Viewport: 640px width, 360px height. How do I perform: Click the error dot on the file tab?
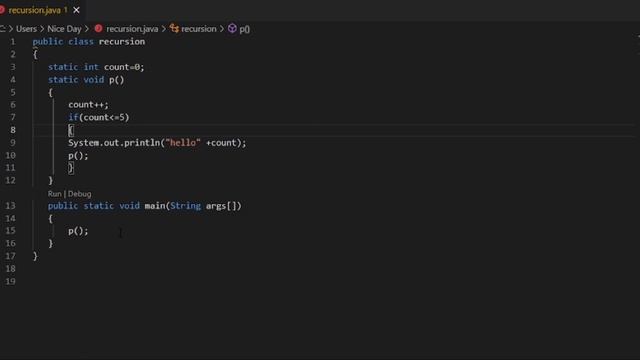coord(2,10)
